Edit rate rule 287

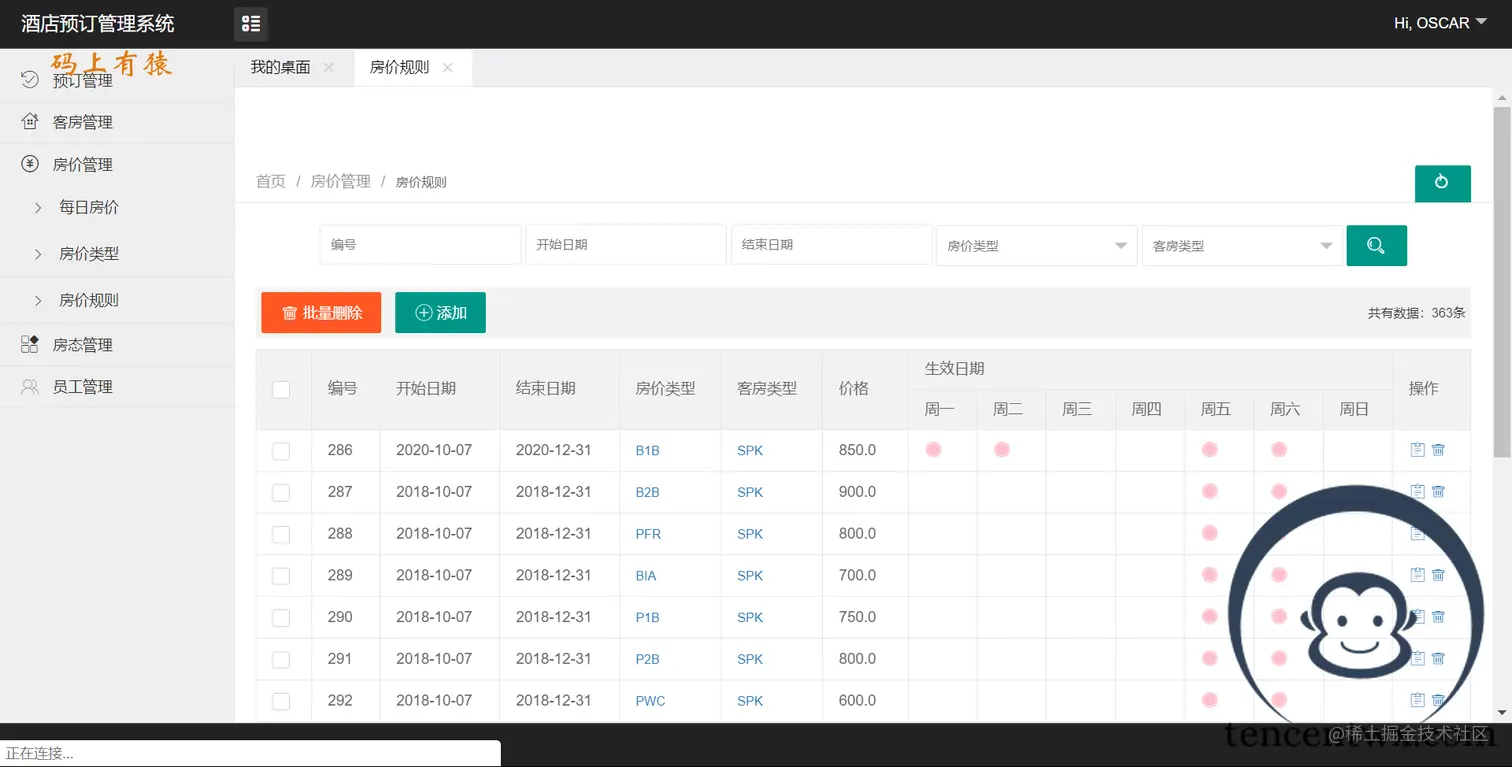[x=1417, y=491]
